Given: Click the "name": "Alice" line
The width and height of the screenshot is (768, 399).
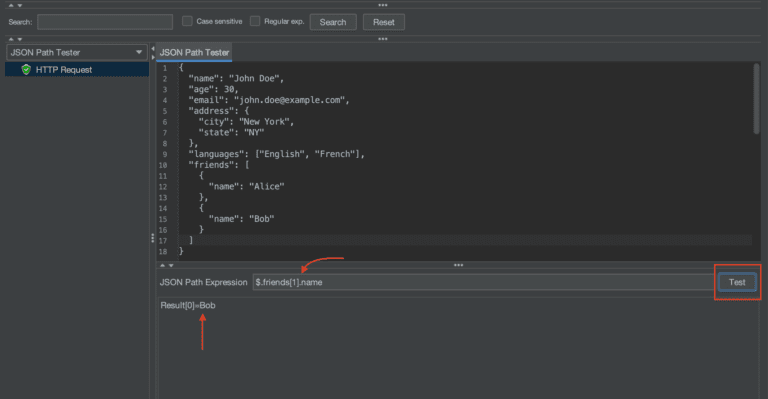Looking at the screenshot, I should tap(246, 186).
